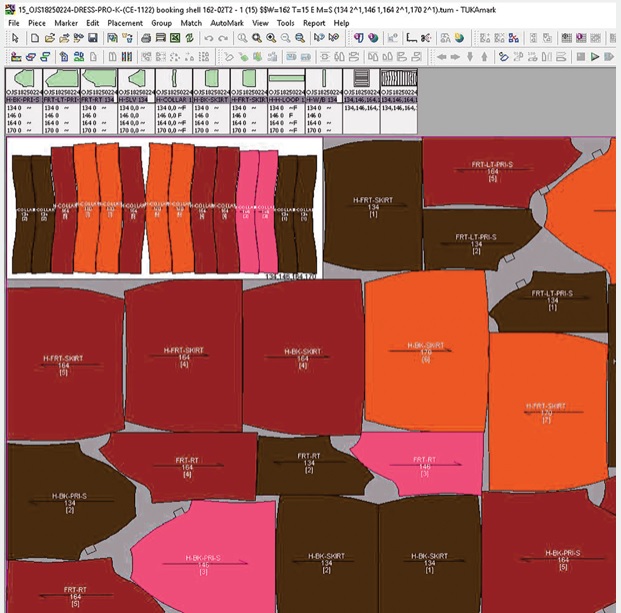
Task: Click the New marker file icon
Action: (34, 38)
